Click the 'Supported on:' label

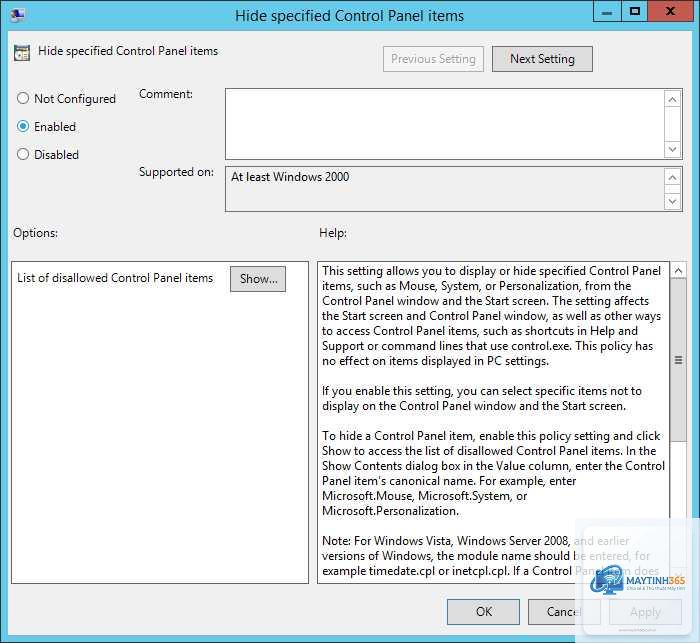[x=176, y=172]
